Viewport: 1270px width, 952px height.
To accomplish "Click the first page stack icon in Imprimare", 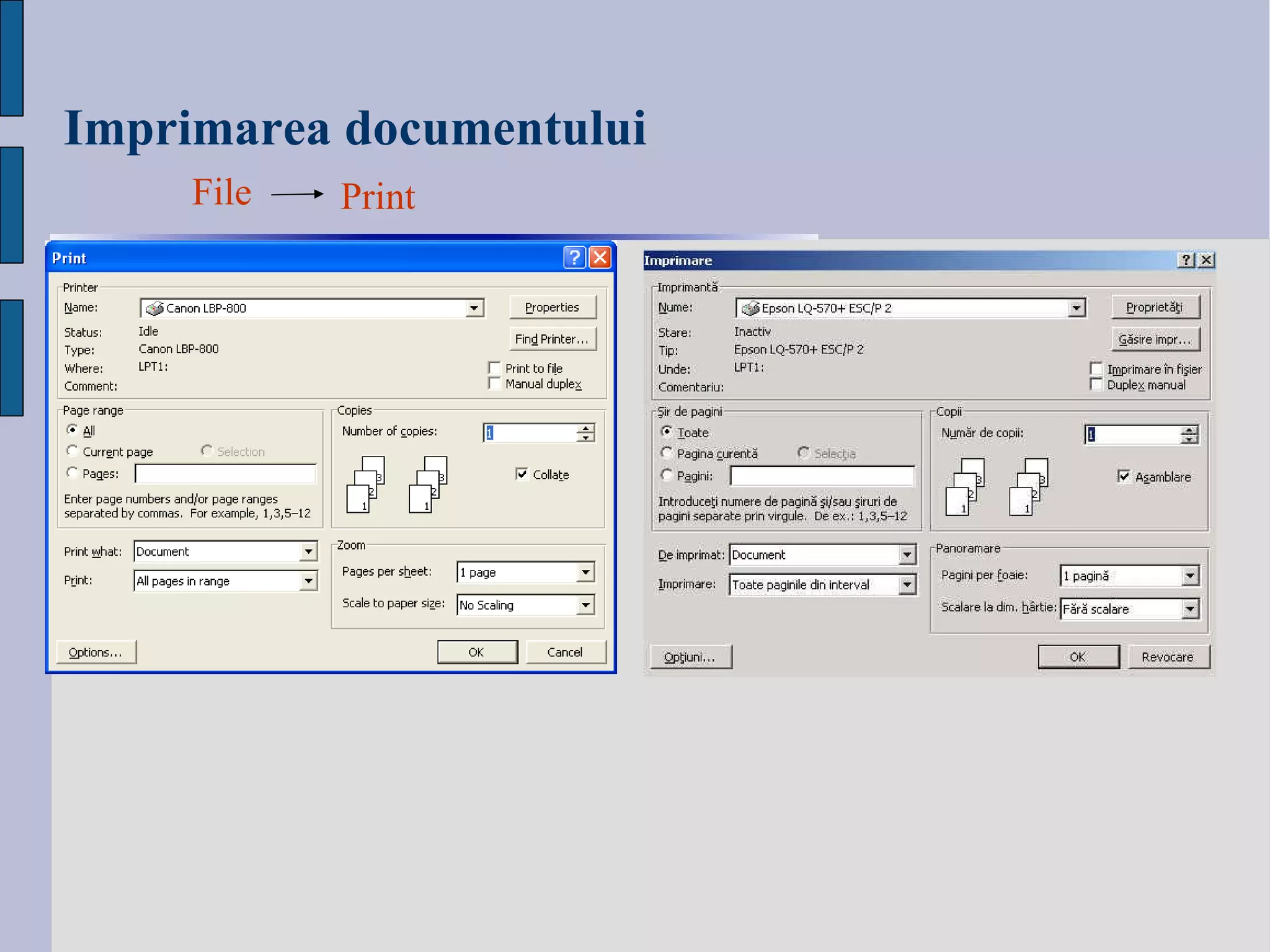I will (x=965, y=487).
